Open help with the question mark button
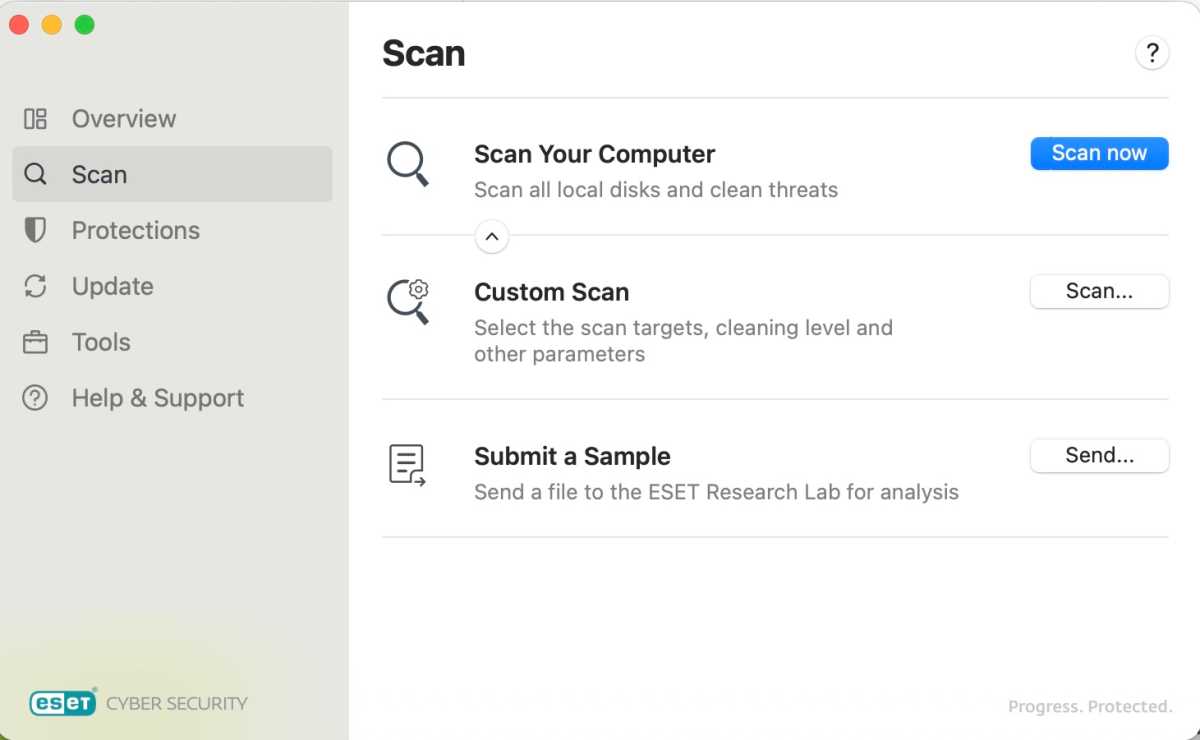Viewport: 1200px width, 740px height. (x=1152, y=53)
